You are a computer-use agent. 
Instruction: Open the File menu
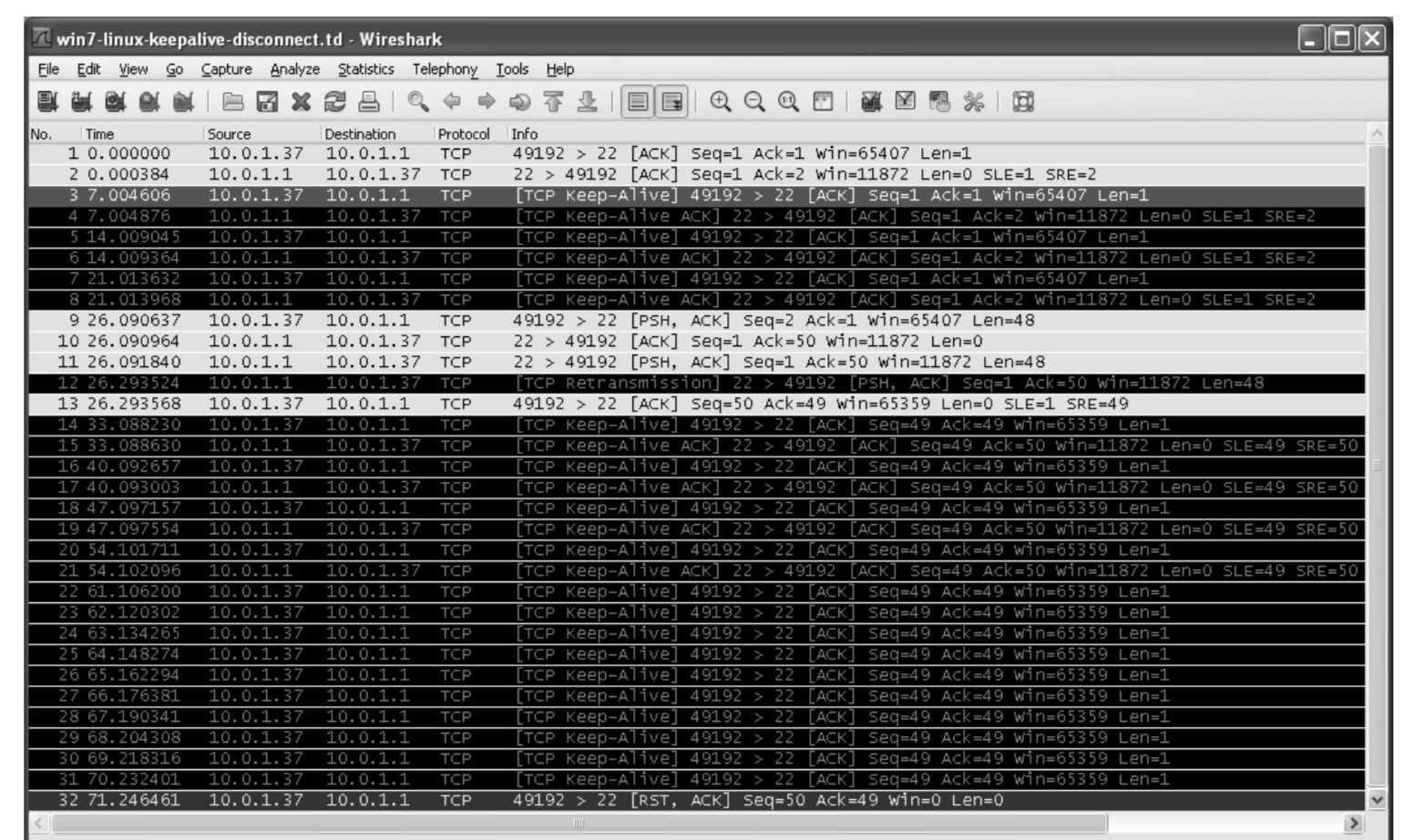pyautogui.click(x=48, y=69)
